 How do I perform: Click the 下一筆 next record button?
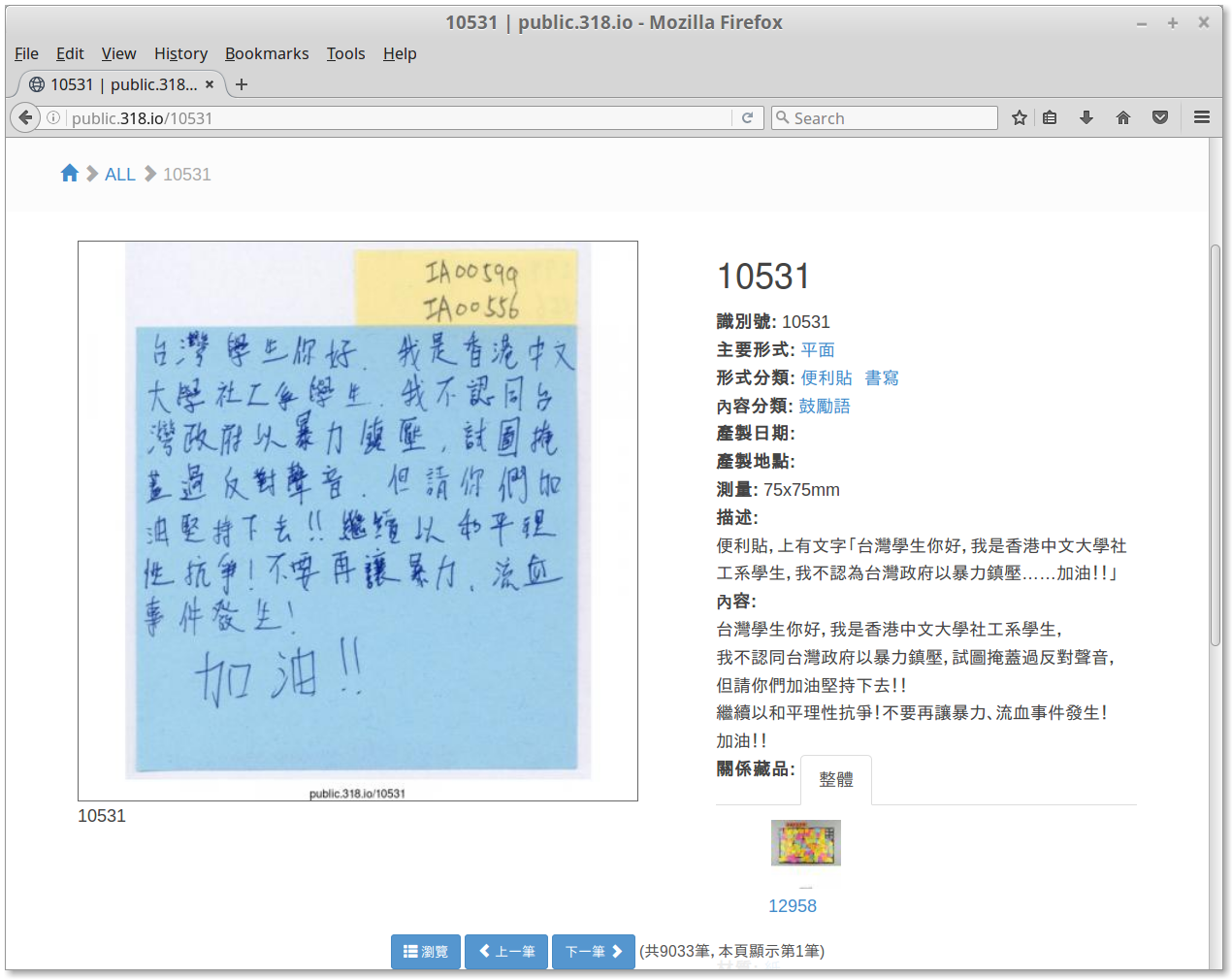coord(594,952)
